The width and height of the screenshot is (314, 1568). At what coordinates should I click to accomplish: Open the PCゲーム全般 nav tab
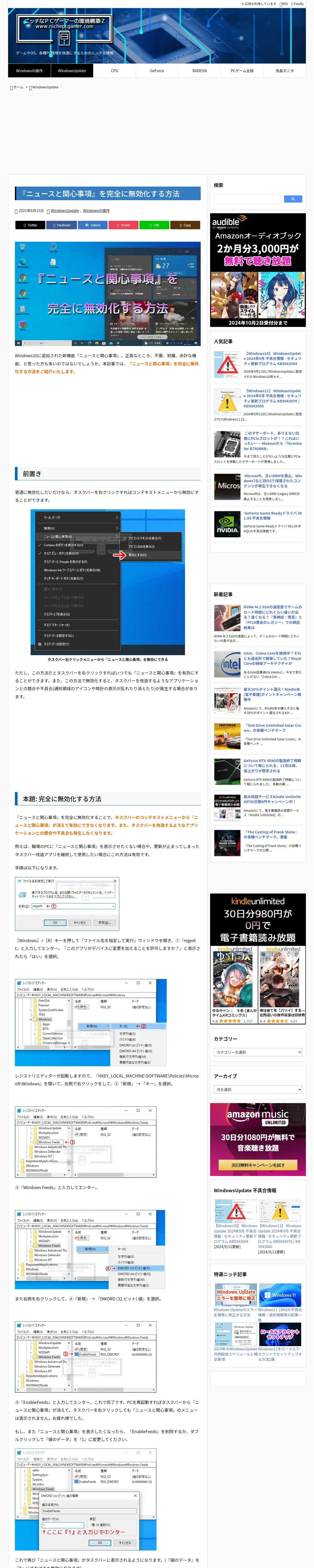[x=242, y=71]
